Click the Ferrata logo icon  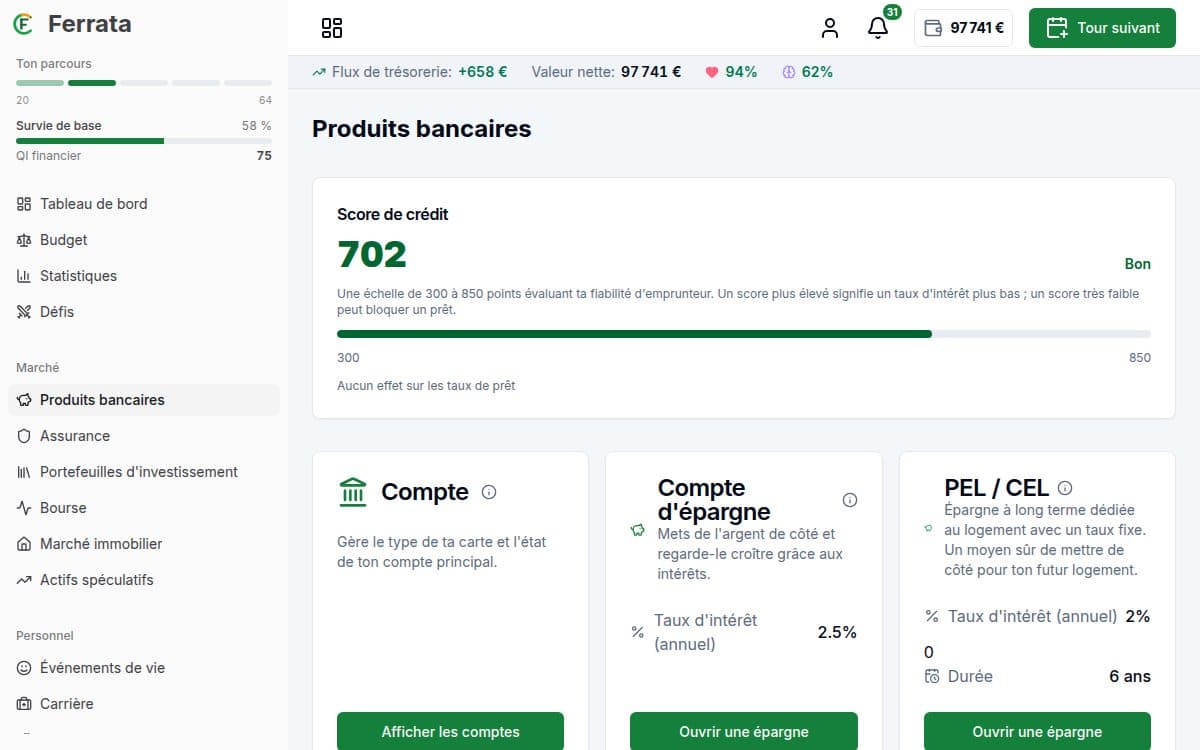(23, 24)
